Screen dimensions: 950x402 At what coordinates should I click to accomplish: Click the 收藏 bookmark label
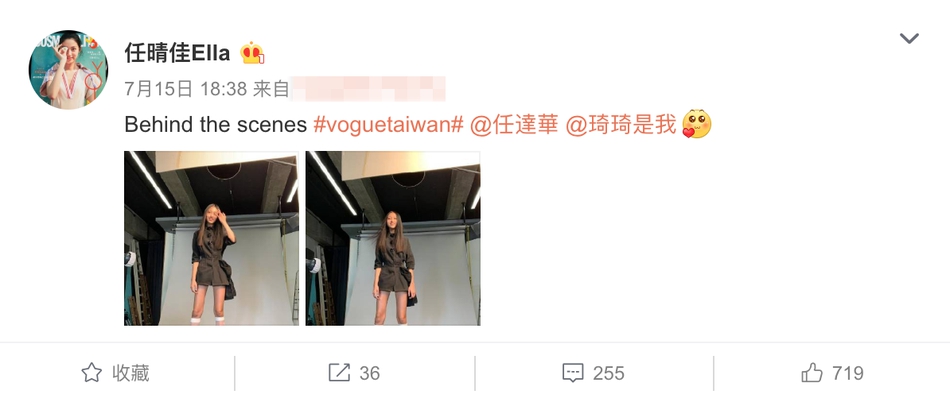click(x=130, y=372)
